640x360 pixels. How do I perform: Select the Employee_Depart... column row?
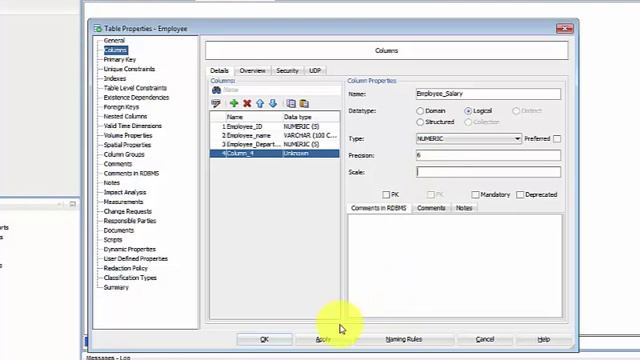click(x=275, y=144)
